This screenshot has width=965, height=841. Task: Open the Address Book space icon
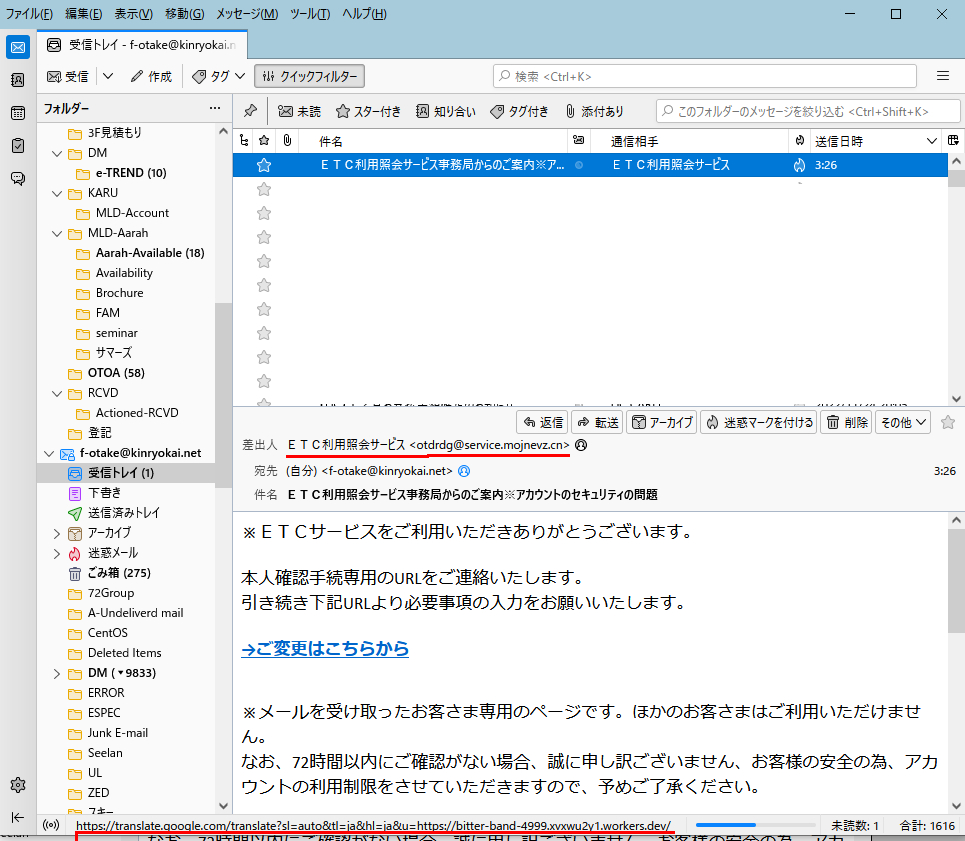[x=18, y=79]
